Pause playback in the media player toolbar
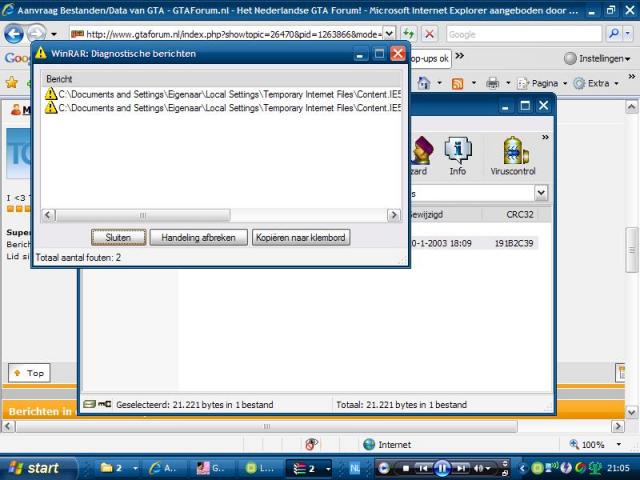Image resolution: width=640 pixels, height=480 pixels. click(442, 468)
